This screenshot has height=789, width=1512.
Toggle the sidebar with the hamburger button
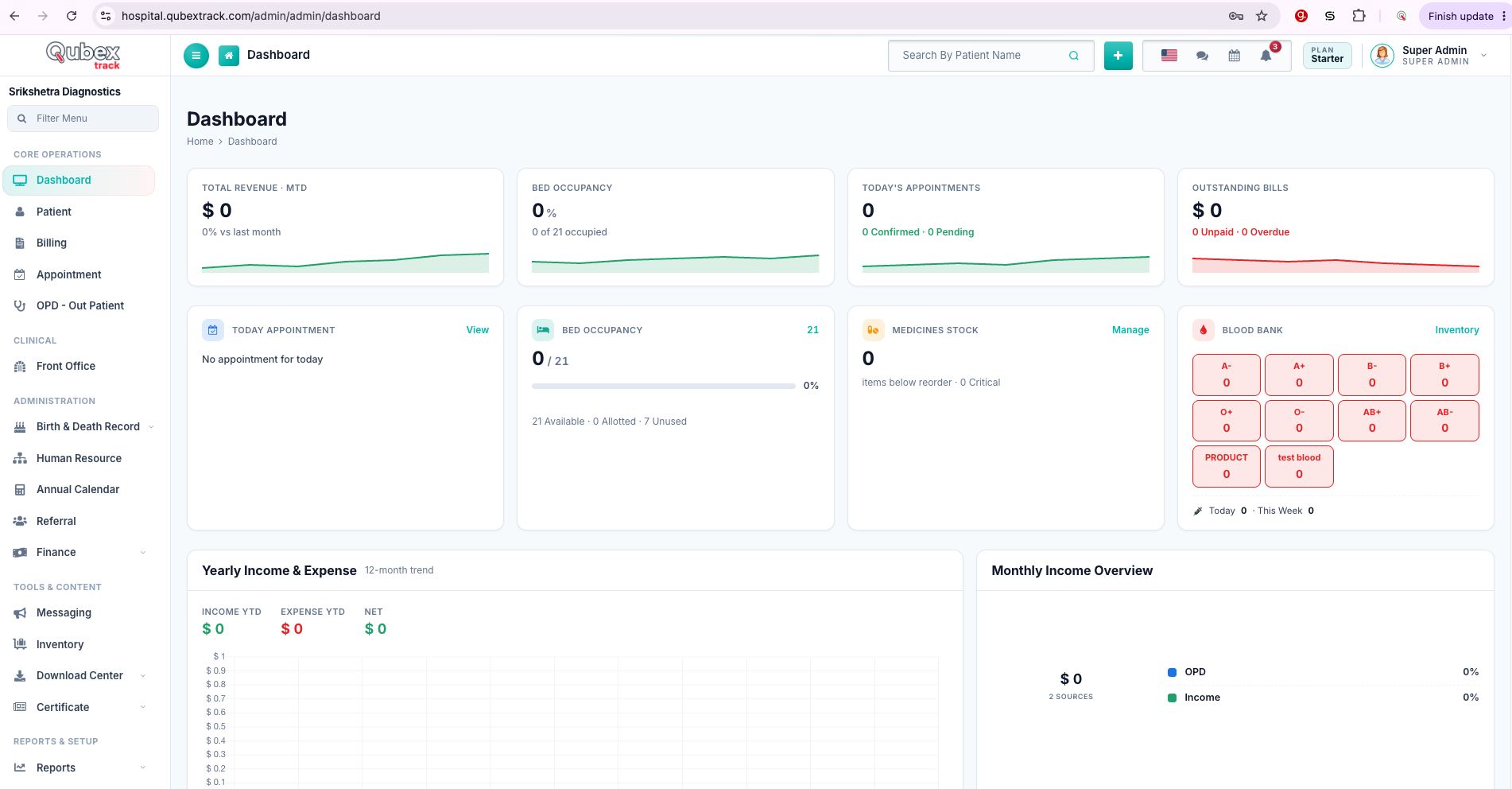point(196,56)
